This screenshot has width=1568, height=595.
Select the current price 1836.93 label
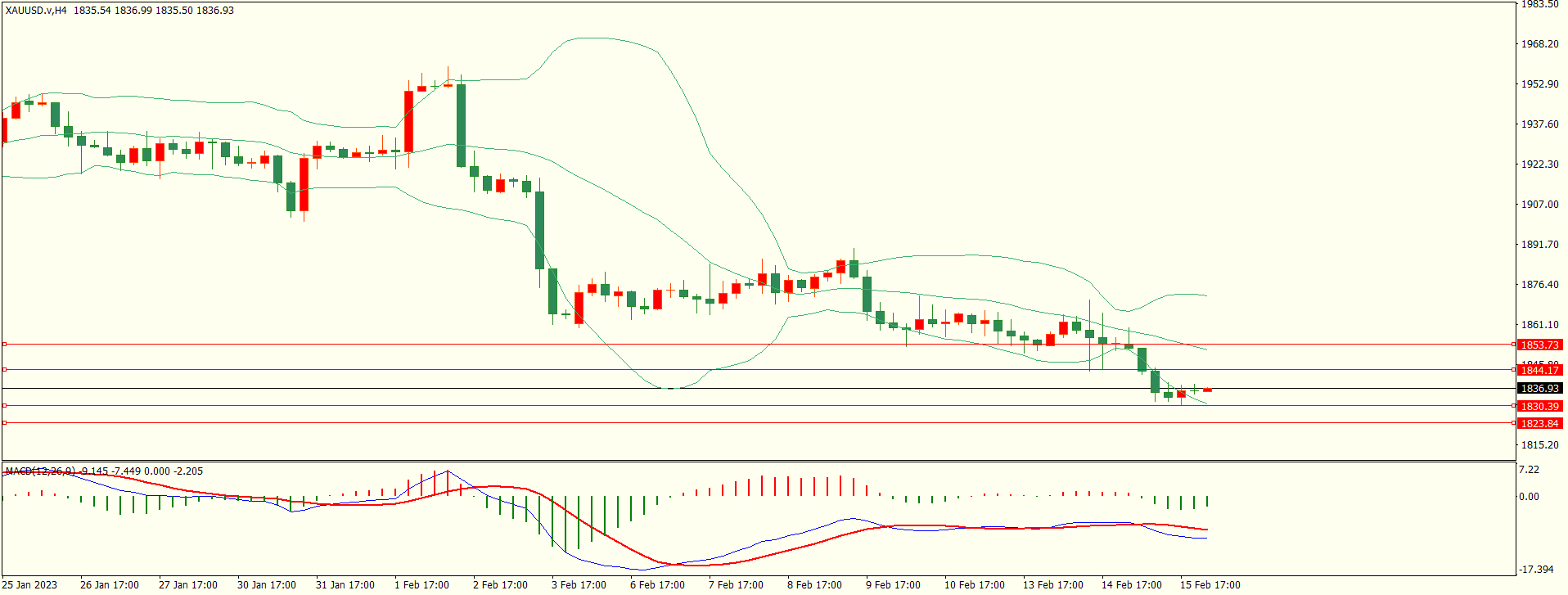tap(1539, 389)
